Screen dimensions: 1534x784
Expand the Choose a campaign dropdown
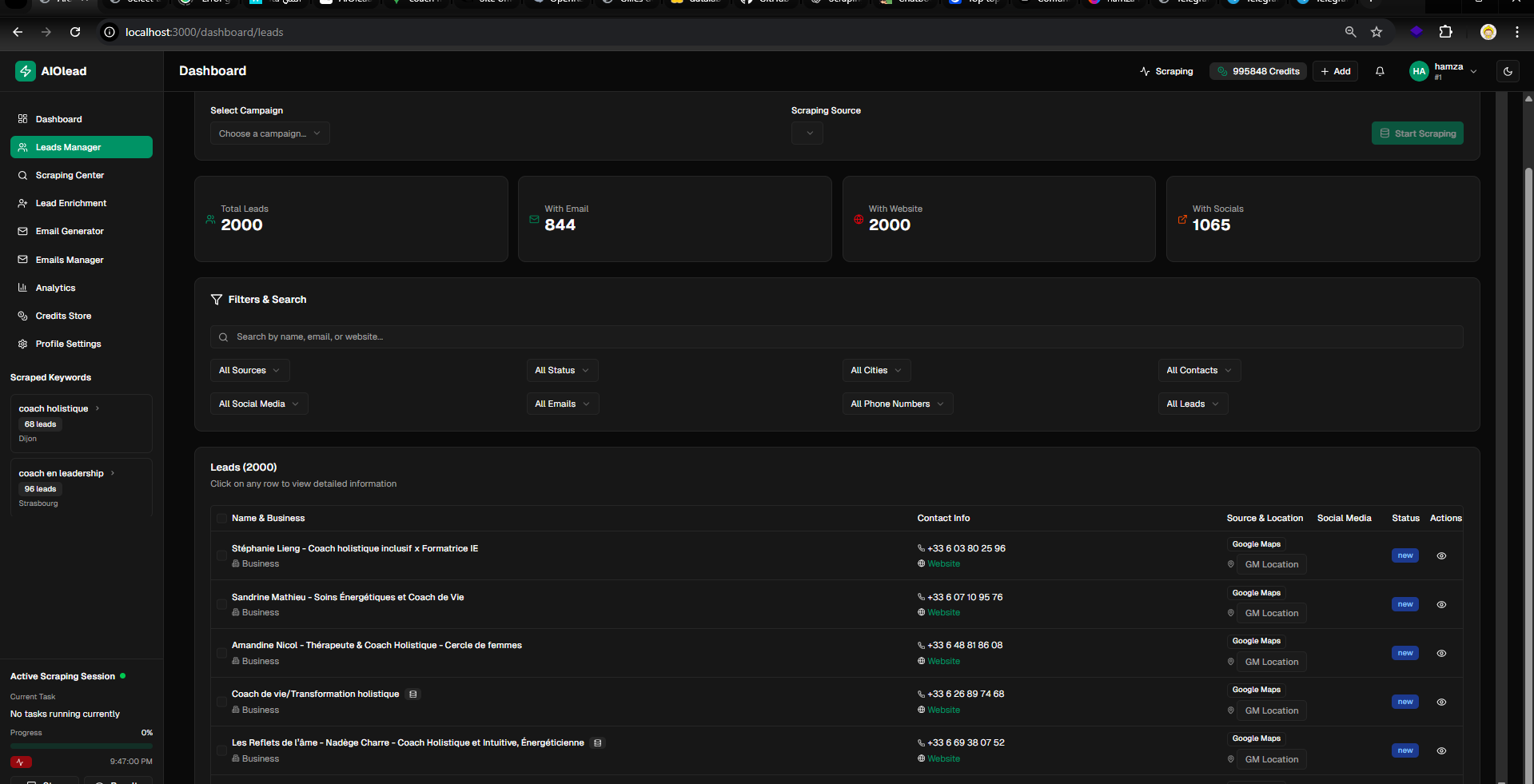pos(269,133)
